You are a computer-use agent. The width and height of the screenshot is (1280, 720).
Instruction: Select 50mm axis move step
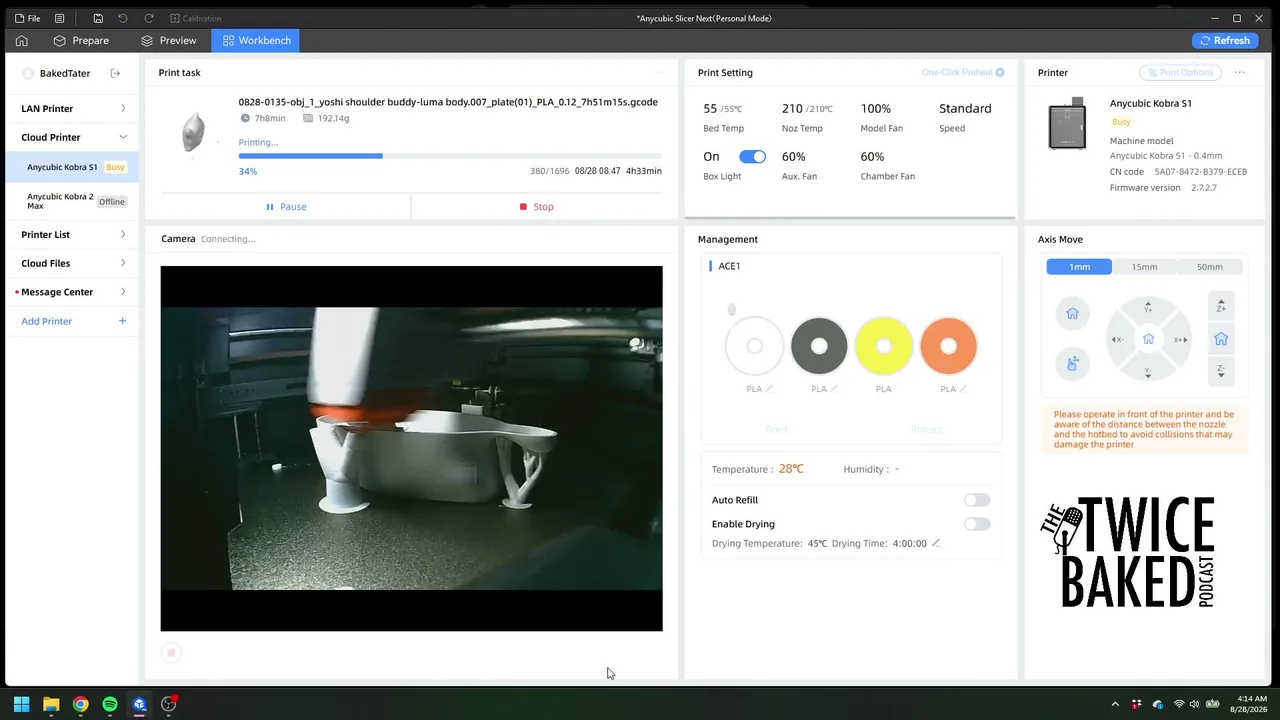pyautogui.click(x=1210, y=267)
